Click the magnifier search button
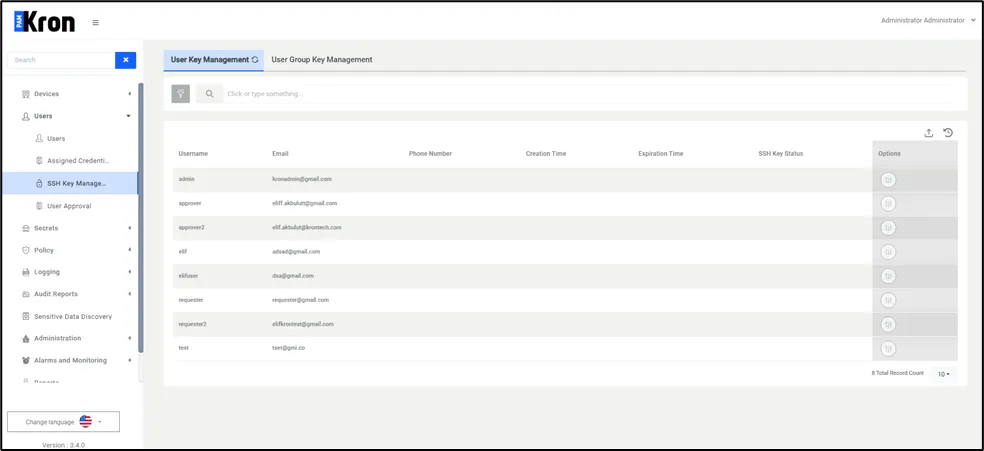 point(209,94)
